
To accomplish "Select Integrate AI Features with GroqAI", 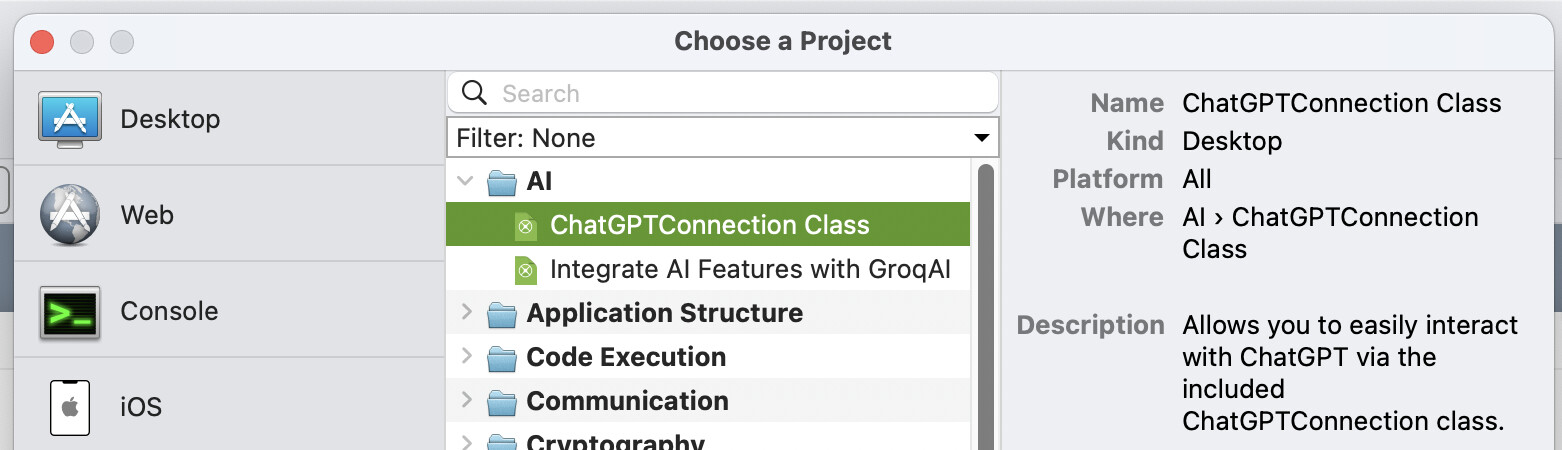I will [x=749, y=269].
